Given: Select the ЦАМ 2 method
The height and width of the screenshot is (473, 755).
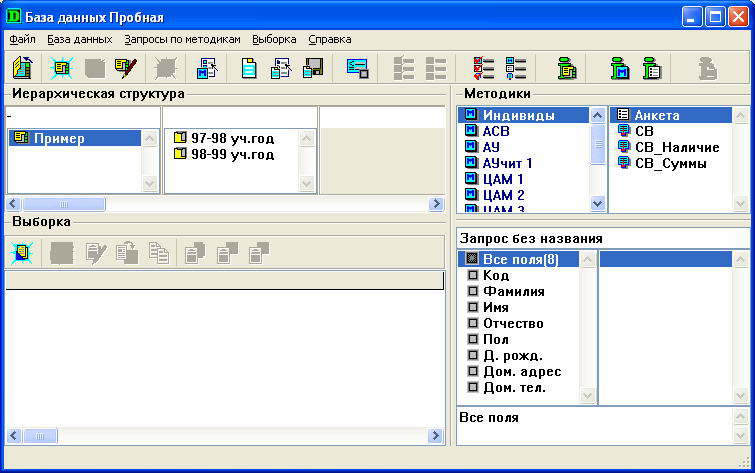Looking at the screenshot, I should (x=494, y=195).
